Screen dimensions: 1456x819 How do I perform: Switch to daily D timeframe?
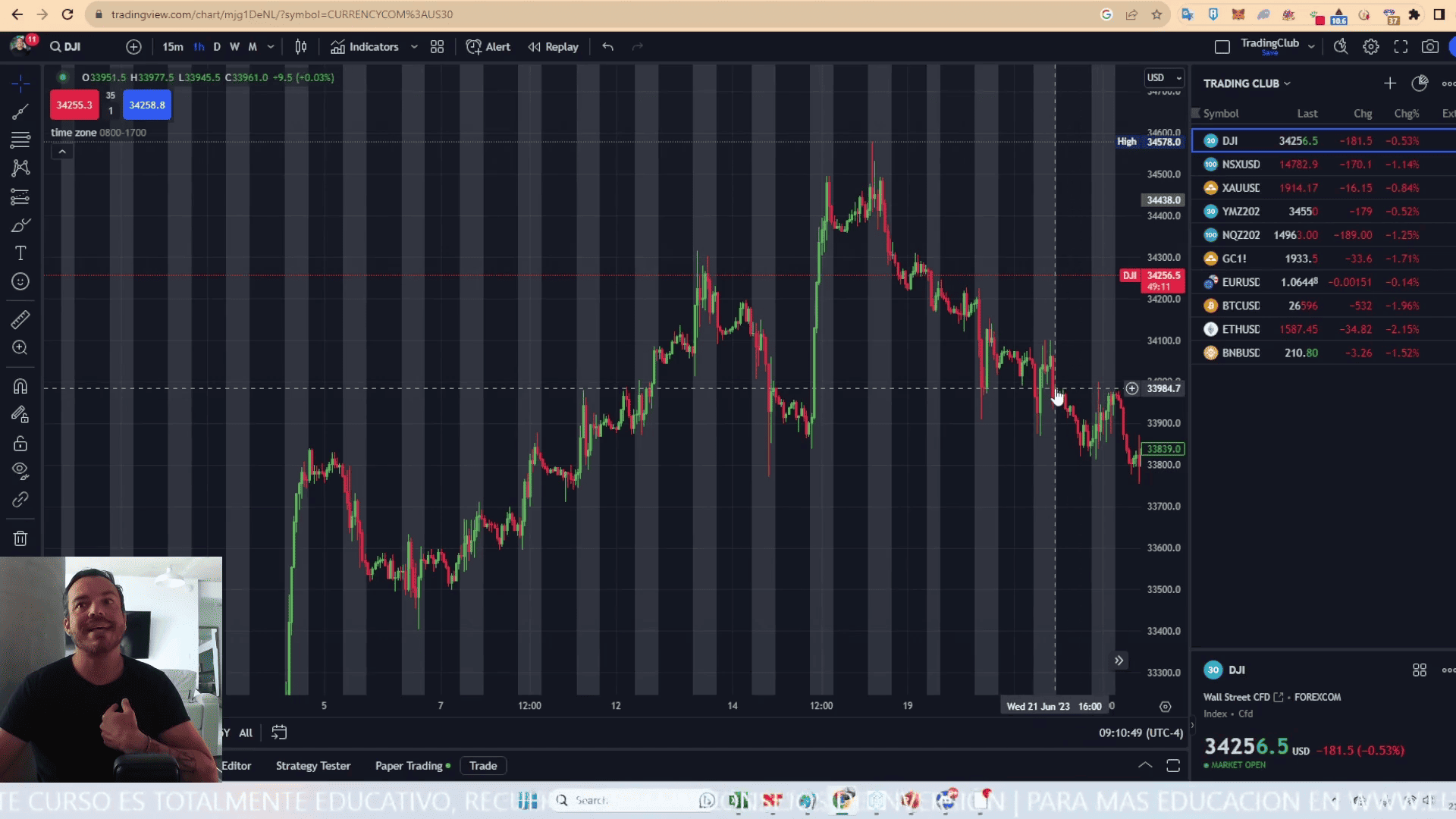pyautogui.click(x=217, y=47)
